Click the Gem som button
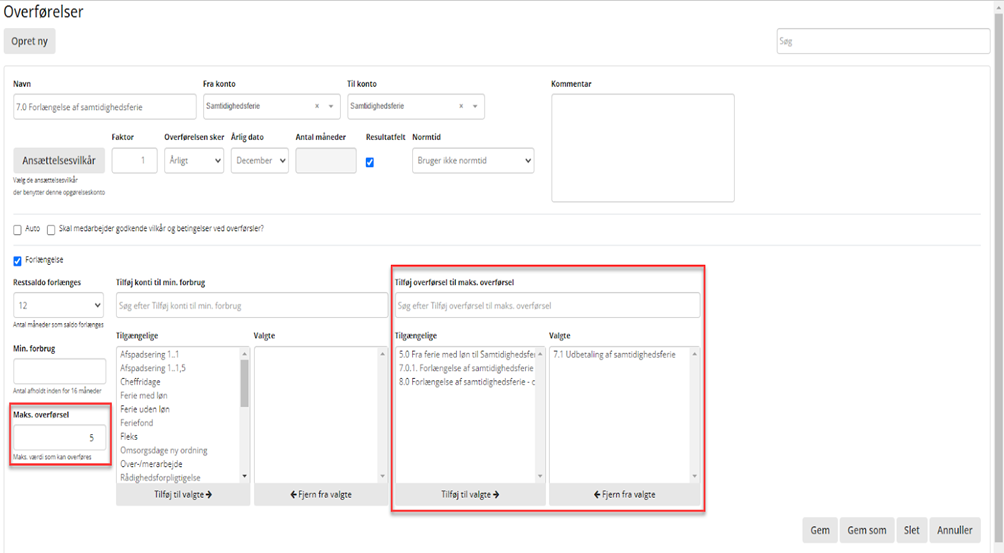Screen dimensions: 1004x553 866,530
